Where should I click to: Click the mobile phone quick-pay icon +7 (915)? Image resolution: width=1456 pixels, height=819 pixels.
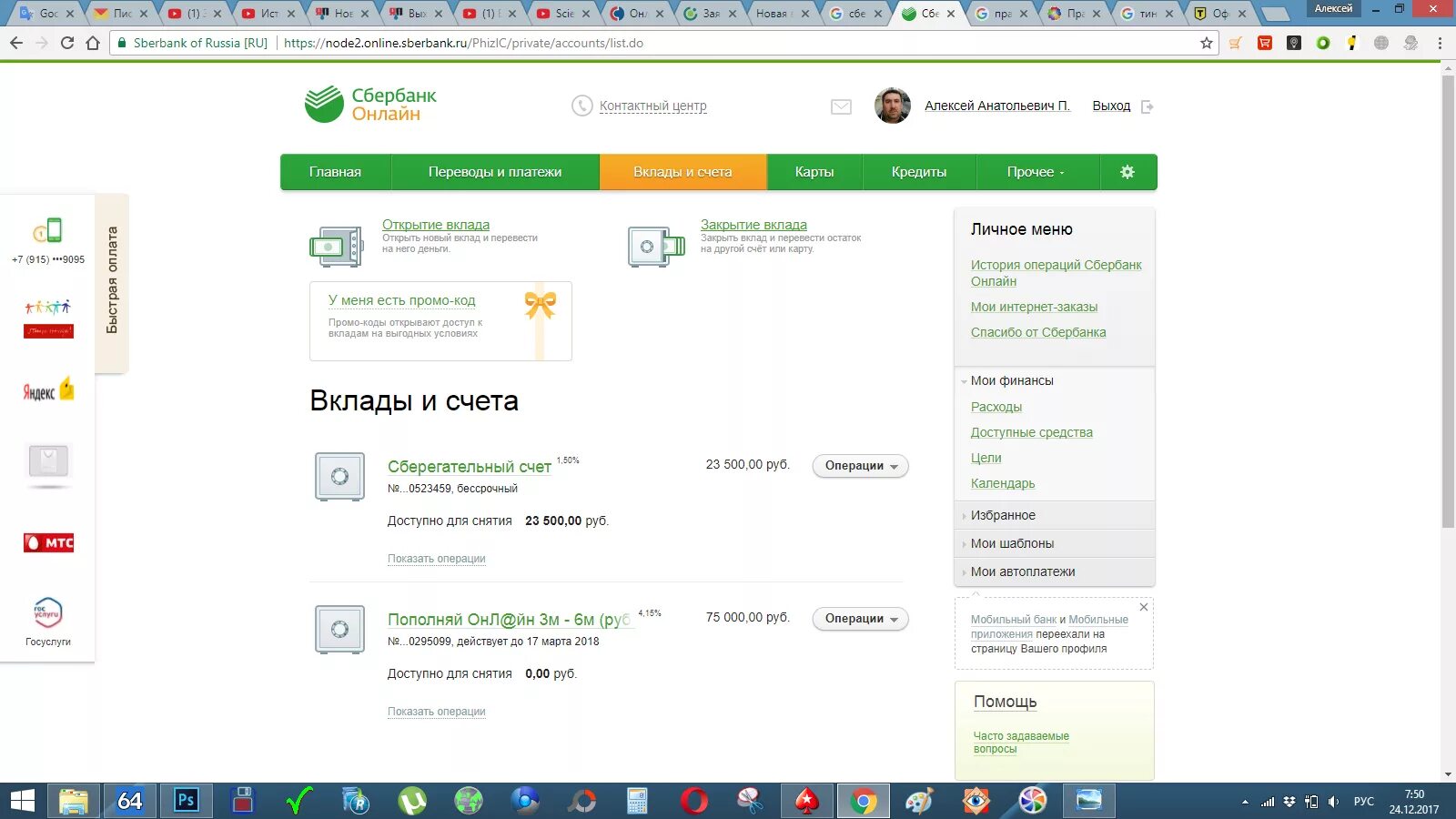(48, 230)
